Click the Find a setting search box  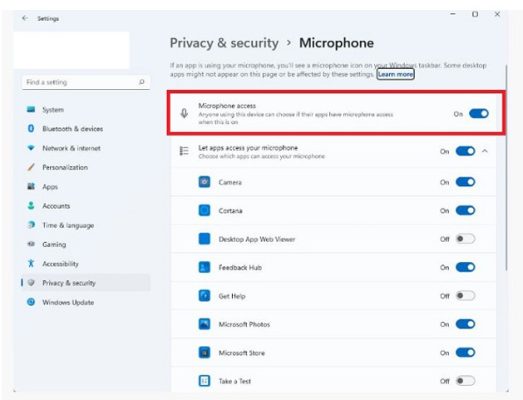[86, 82]
